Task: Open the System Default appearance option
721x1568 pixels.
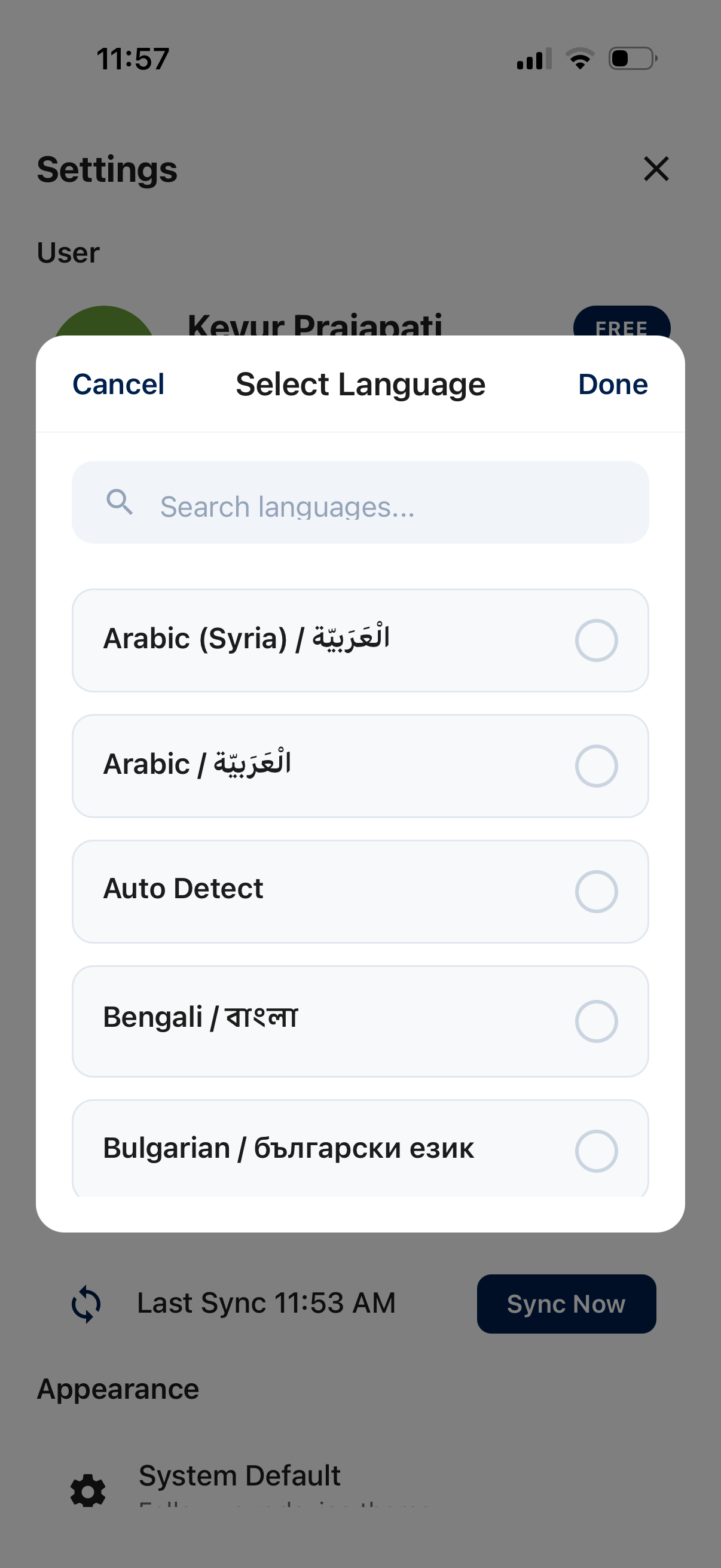Action: coord(240,1476)
